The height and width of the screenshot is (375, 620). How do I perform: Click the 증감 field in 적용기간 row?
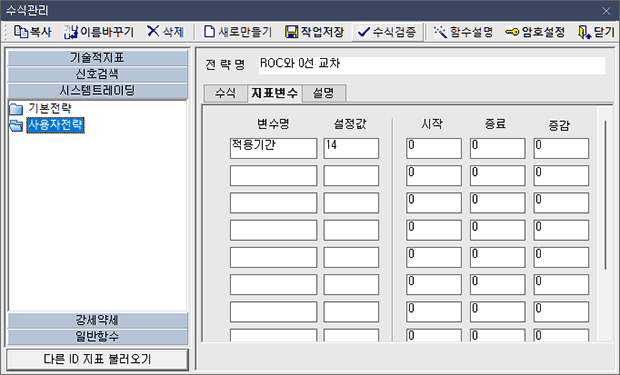point(561,148)
